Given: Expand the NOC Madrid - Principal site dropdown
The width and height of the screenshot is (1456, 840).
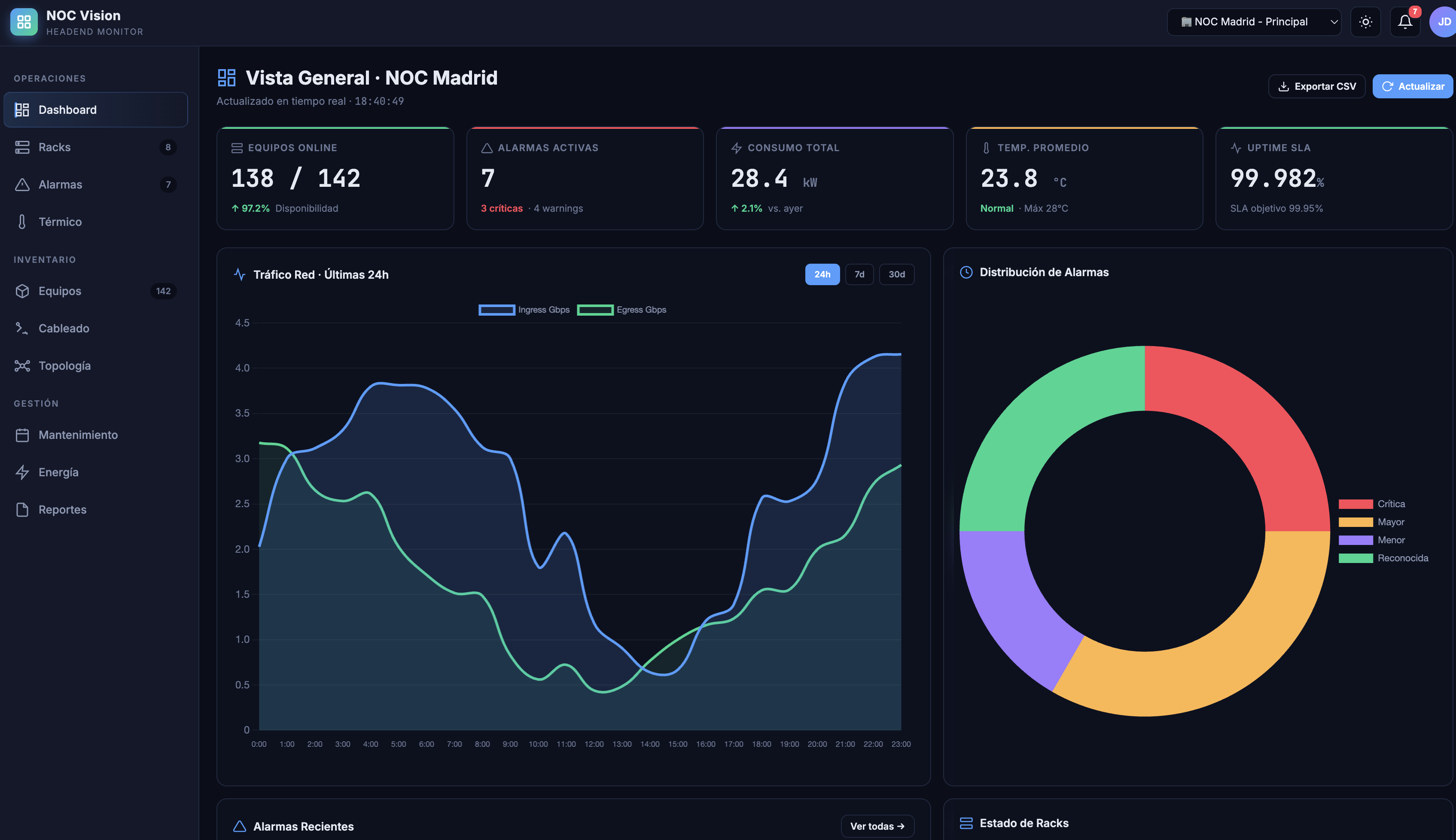Looking at the screenshot, I should pyautogui.click(x=1254, y=22).
